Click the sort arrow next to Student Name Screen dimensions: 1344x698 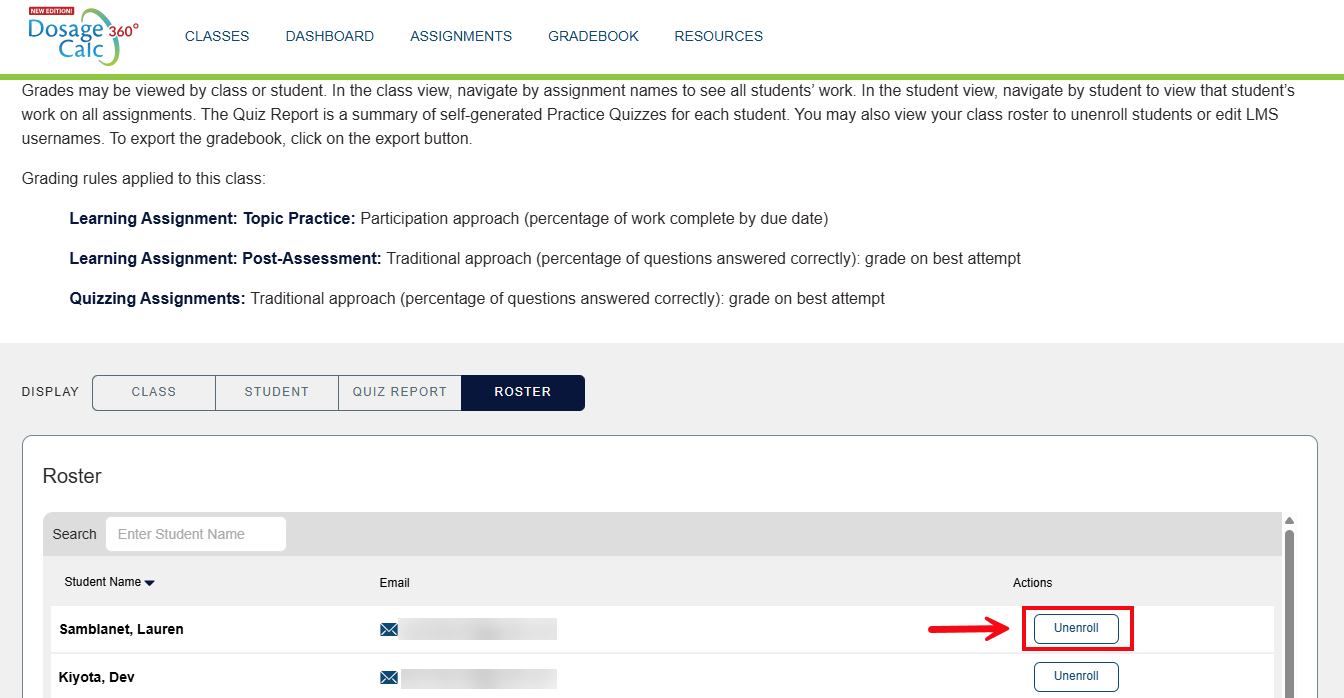tap(149, 581)
